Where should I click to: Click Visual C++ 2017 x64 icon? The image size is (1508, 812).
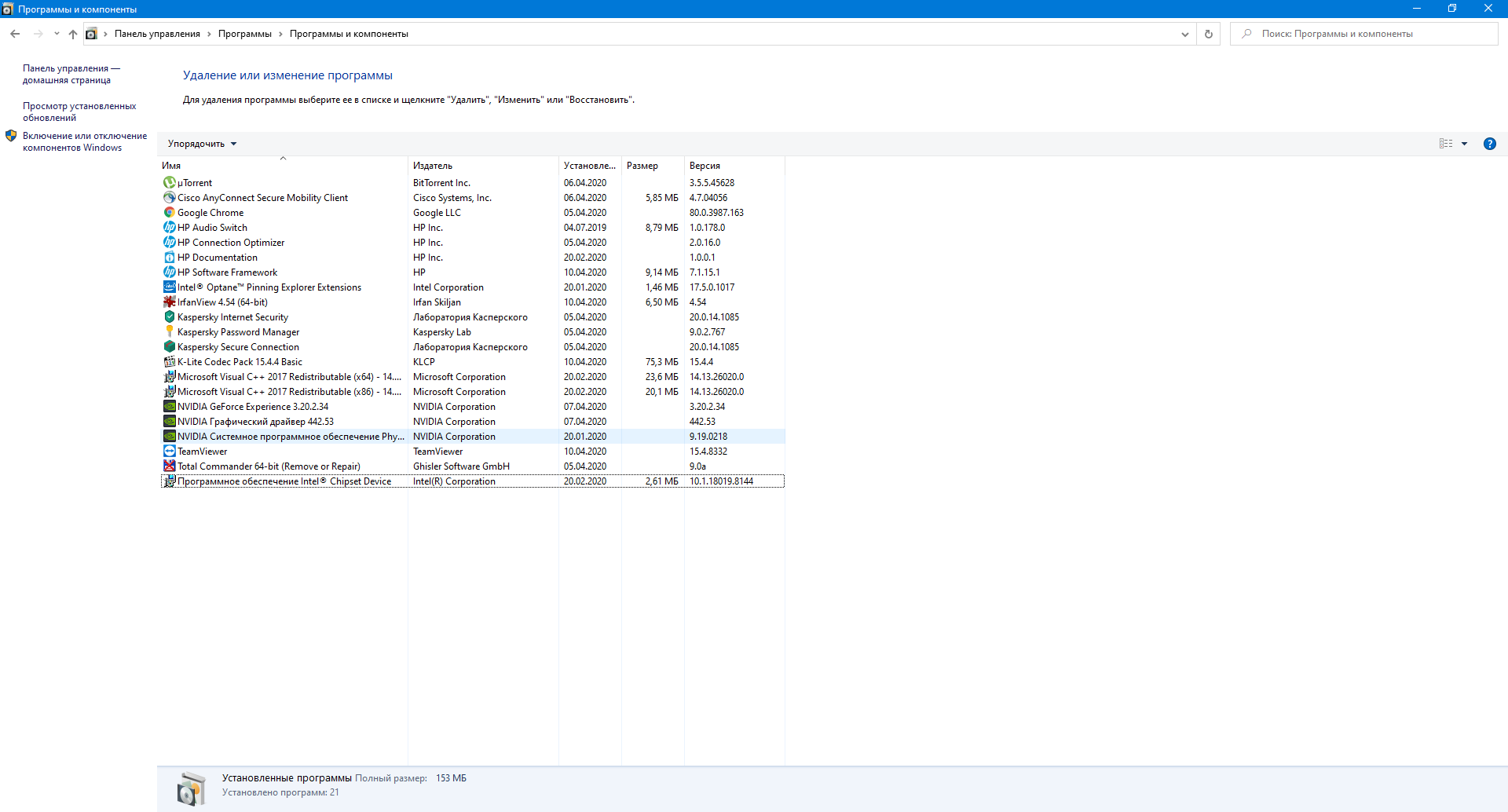(169, 377)
